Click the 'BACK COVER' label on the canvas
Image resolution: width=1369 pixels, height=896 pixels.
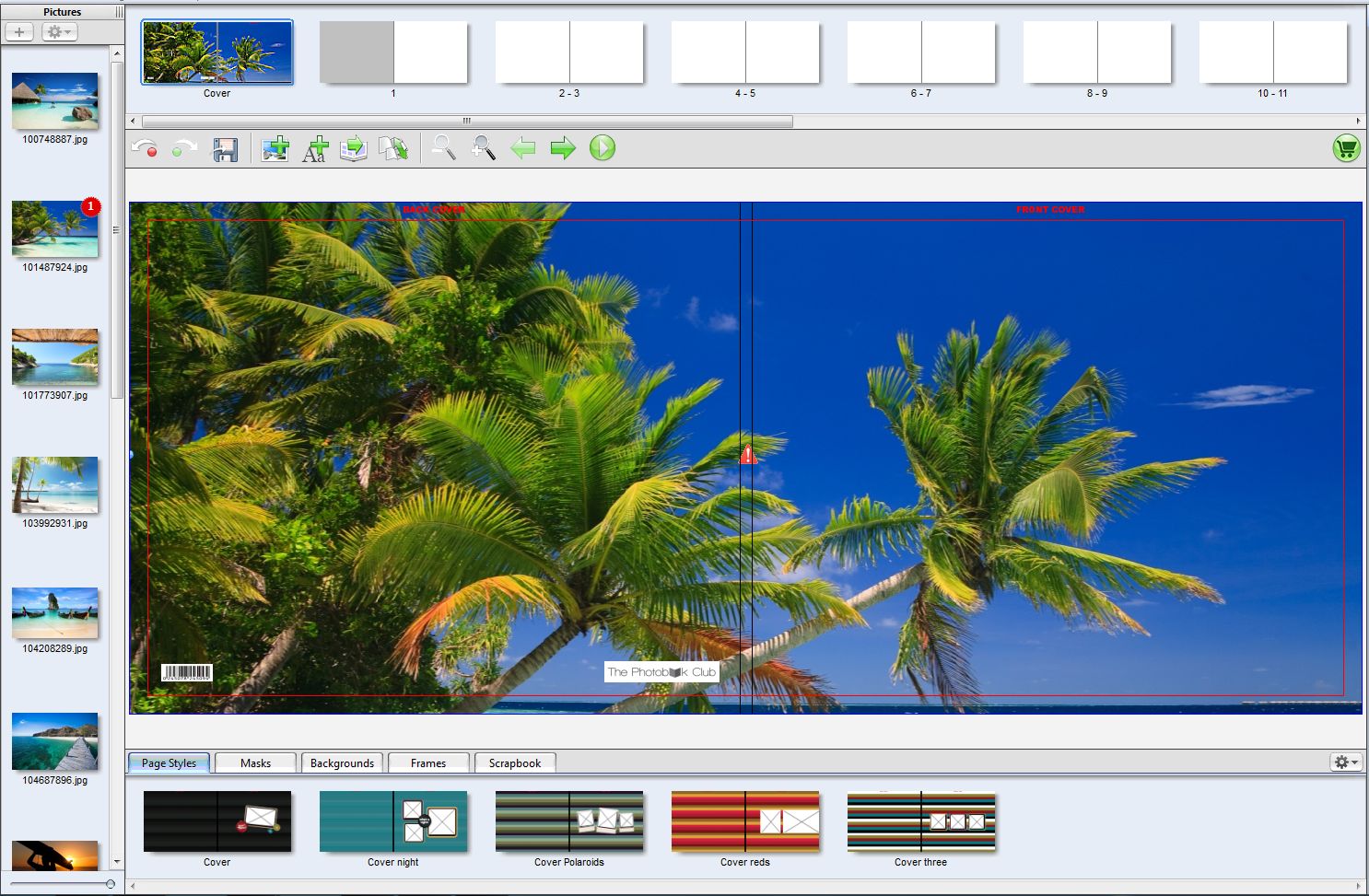(x=434, y=210)
